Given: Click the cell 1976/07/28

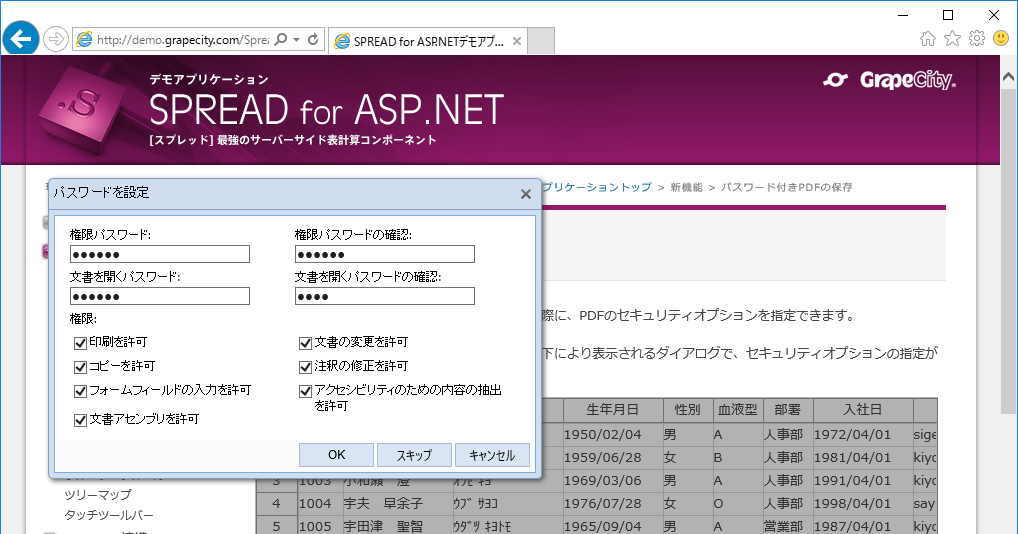Looking at the screenshot, I should [613, 504].
